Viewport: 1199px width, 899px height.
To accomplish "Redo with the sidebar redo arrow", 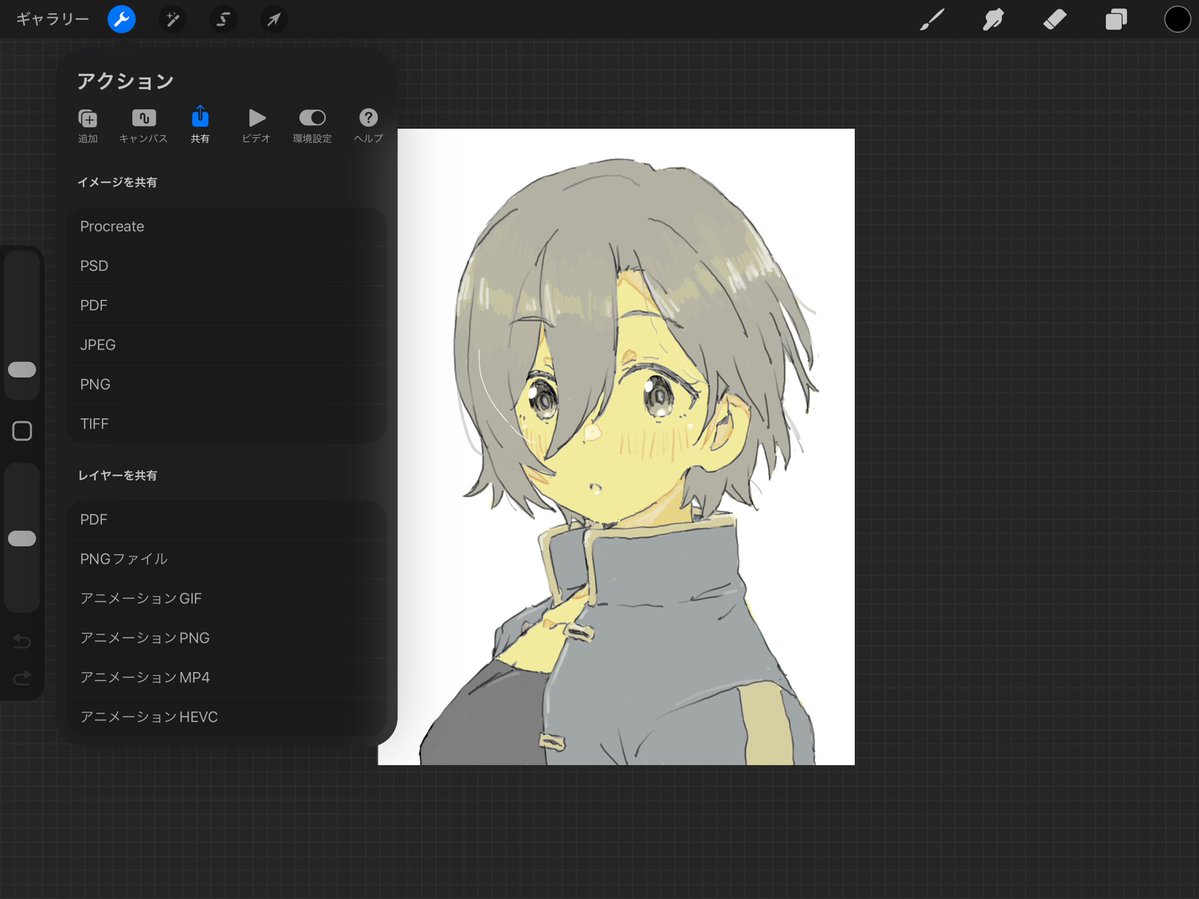I will point(22,678).
